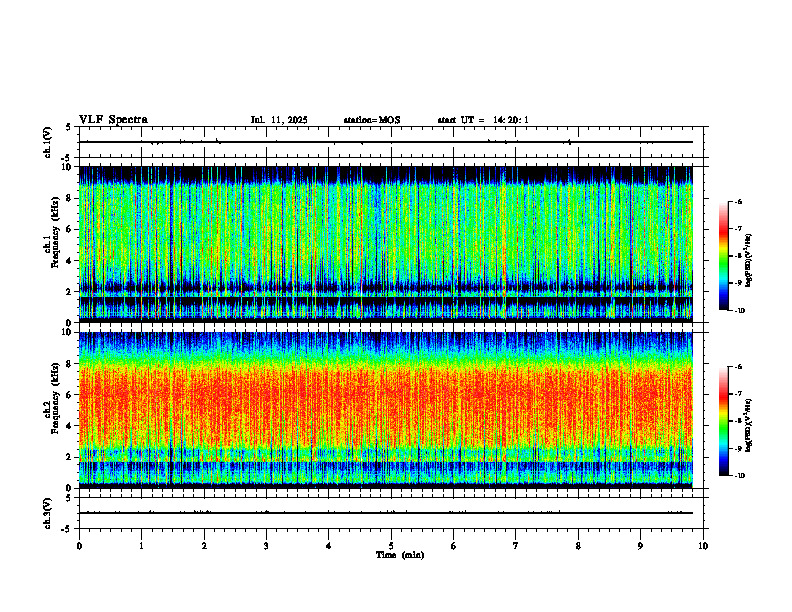Click the ch.2 color scale bar
792x612 pixels.
pos(723,421)
